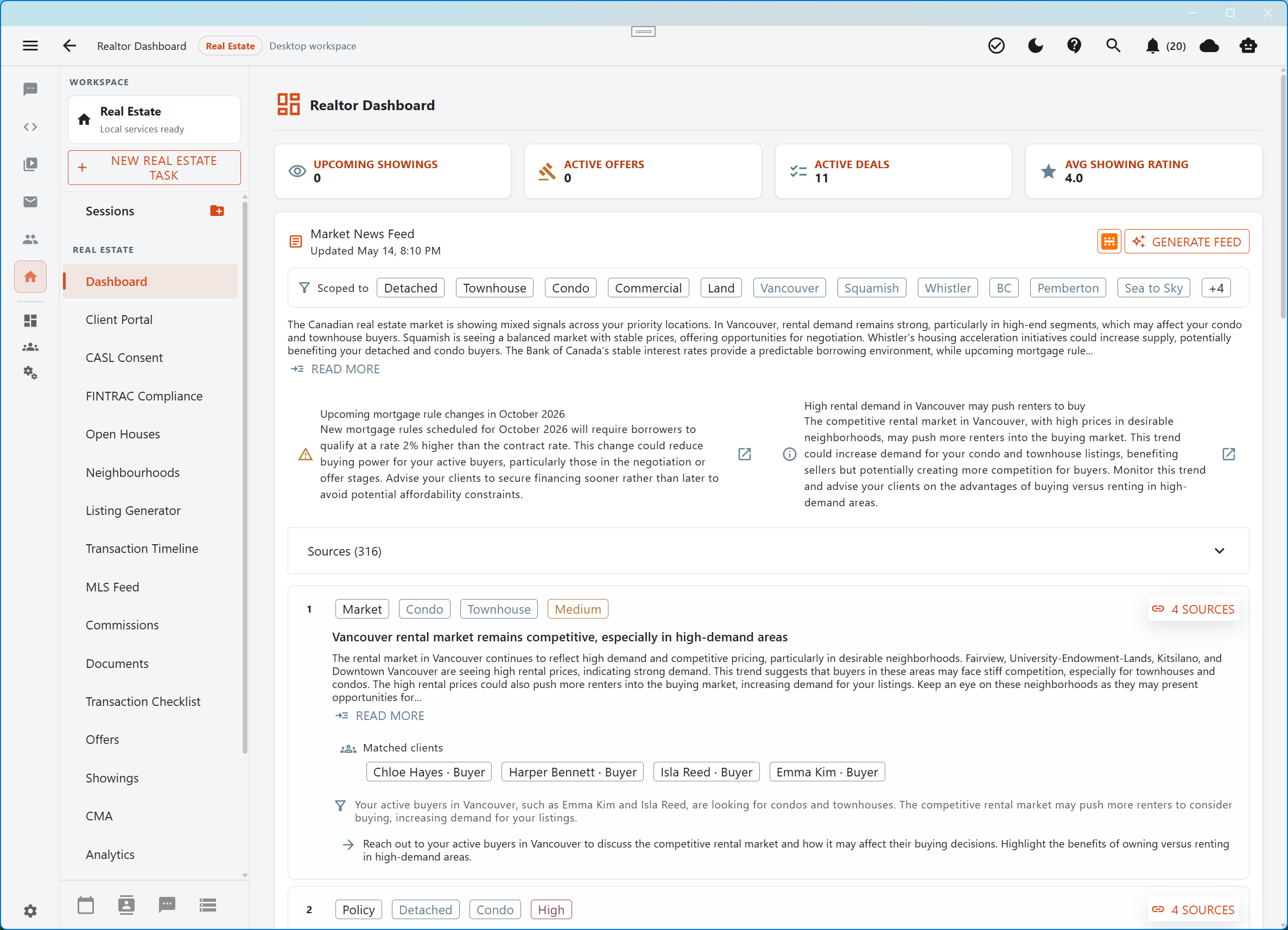Select Dashboard in sidebar
The height and width of the screenshot is (930, 1288).
[x=150, y=281]
